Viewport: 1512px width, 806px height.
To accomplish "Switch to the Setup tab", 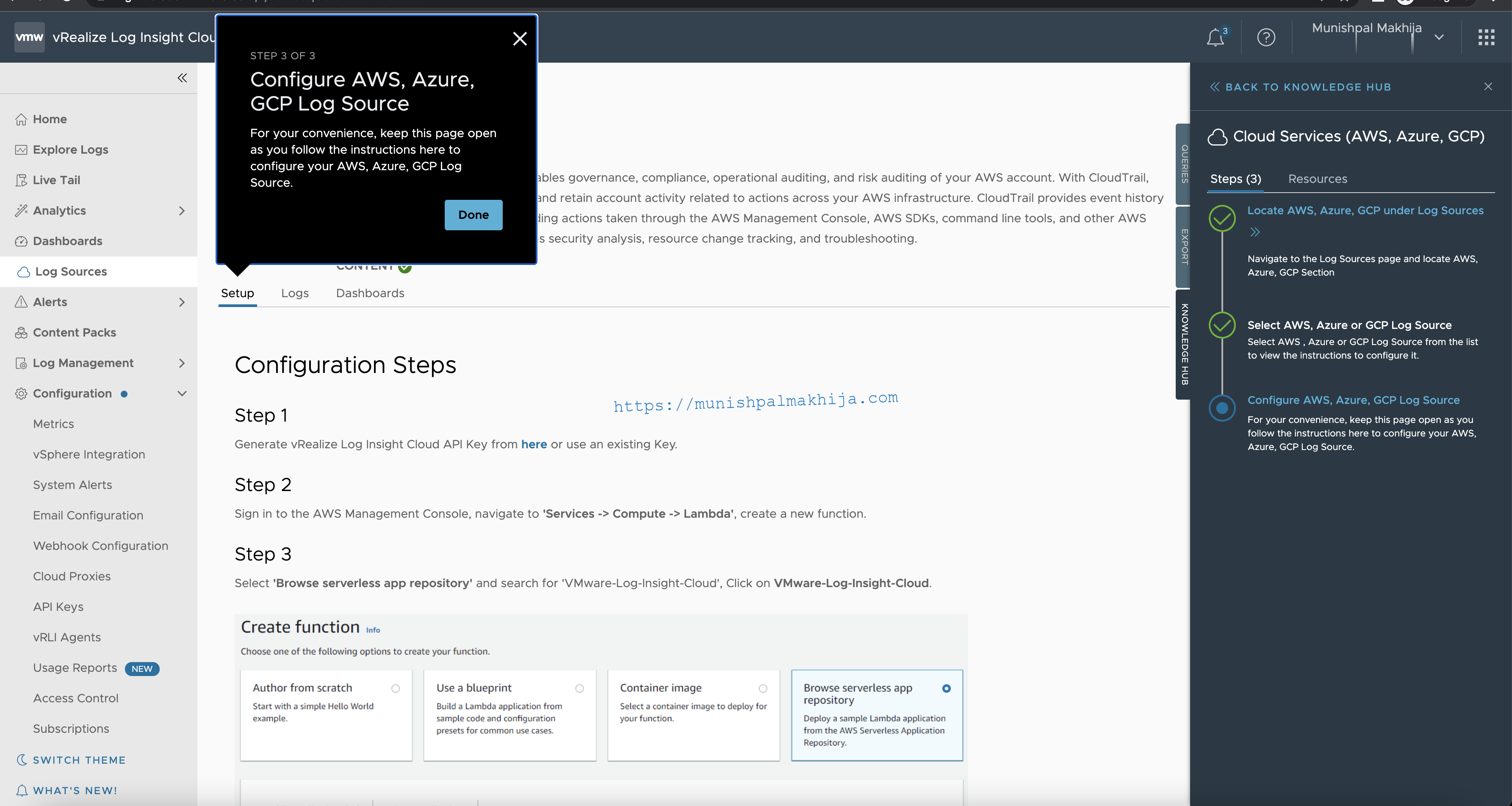I will (x=237, y=293).
